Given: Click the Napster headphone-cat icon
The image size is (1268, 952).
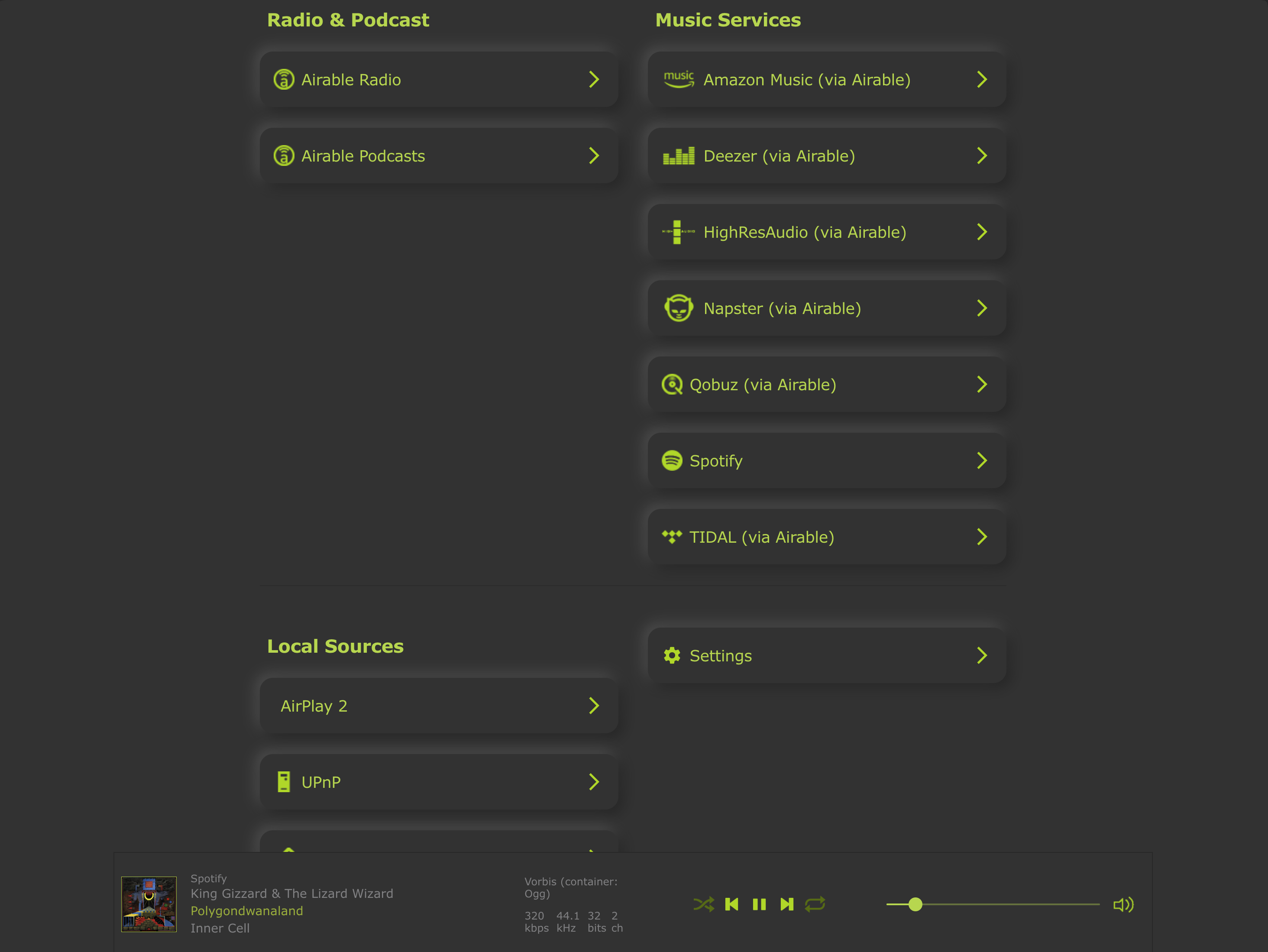Looking at the screenshot, I should click(679, 308).
